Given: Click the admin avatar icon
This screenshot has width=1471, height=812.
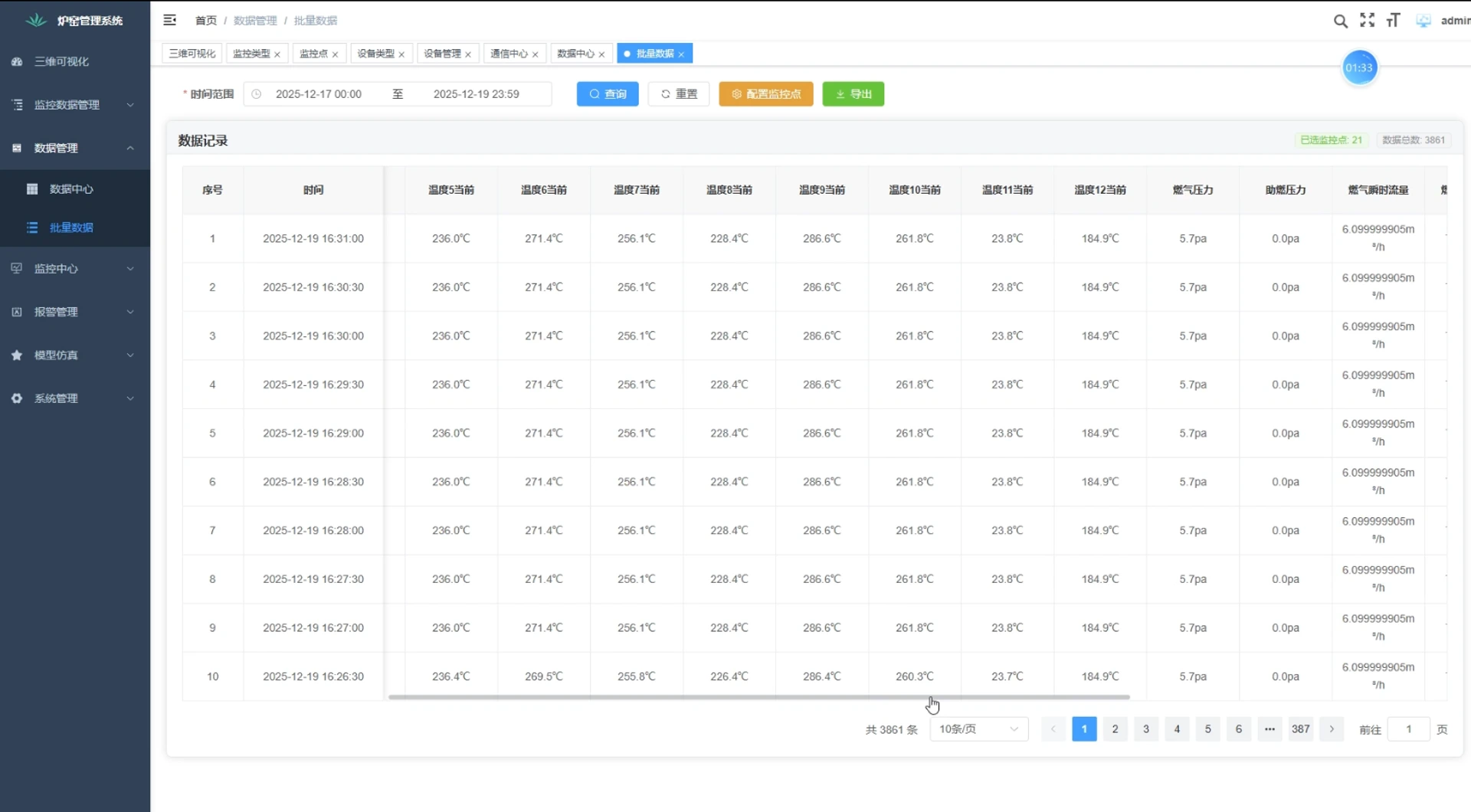Looking at the screenshot, I should click(1423, 21).
